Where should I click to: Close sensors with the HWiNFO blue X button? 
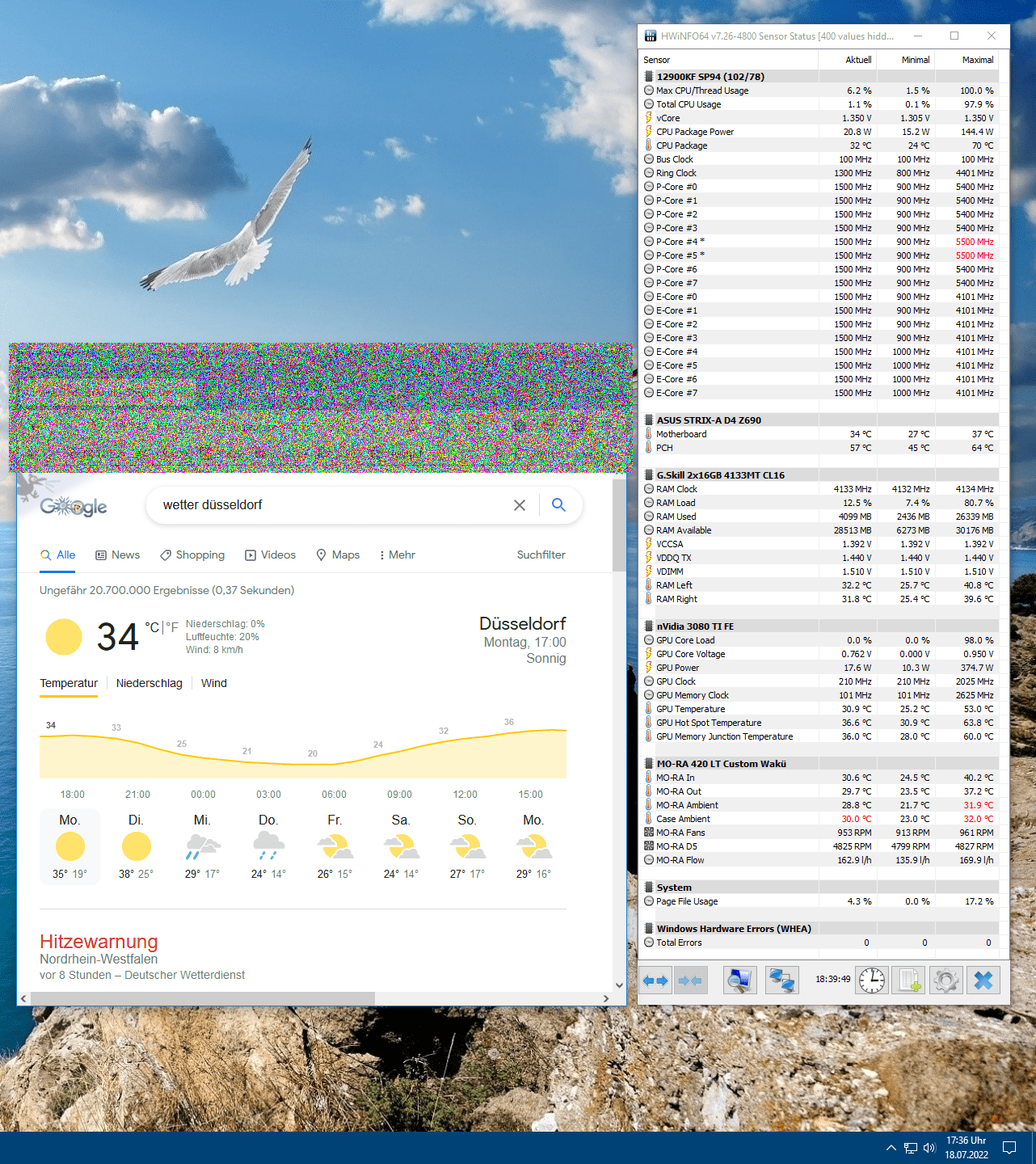point(983,981)
